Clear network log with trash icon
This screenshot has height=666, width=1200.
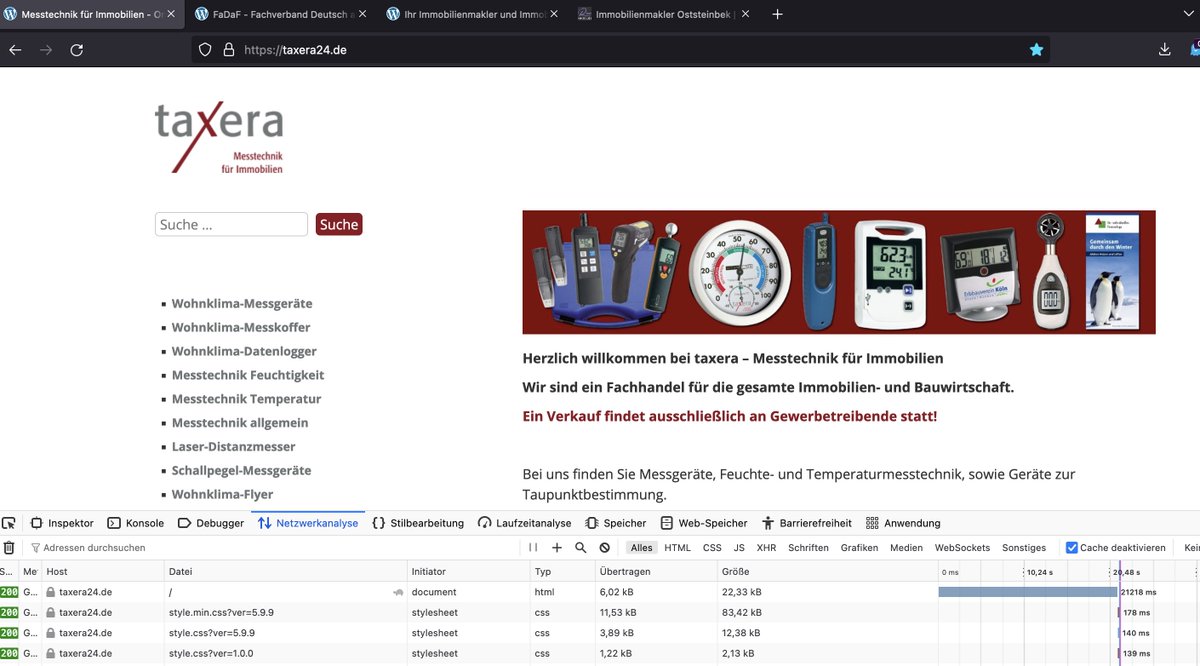pyautogui.click(x=9, y=548)
